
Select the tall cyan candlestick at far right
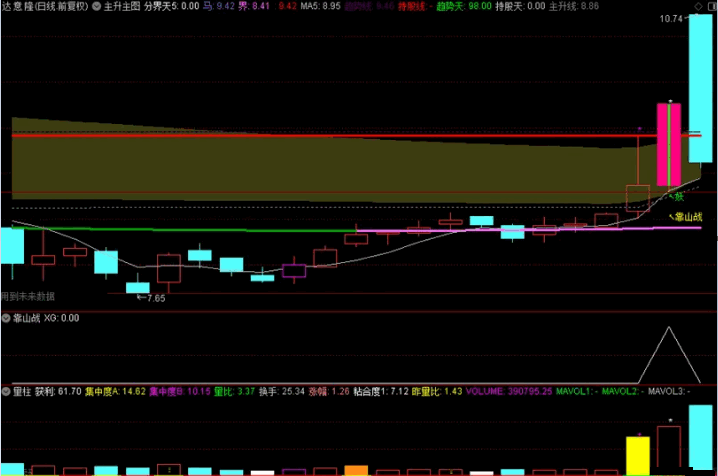701,88
